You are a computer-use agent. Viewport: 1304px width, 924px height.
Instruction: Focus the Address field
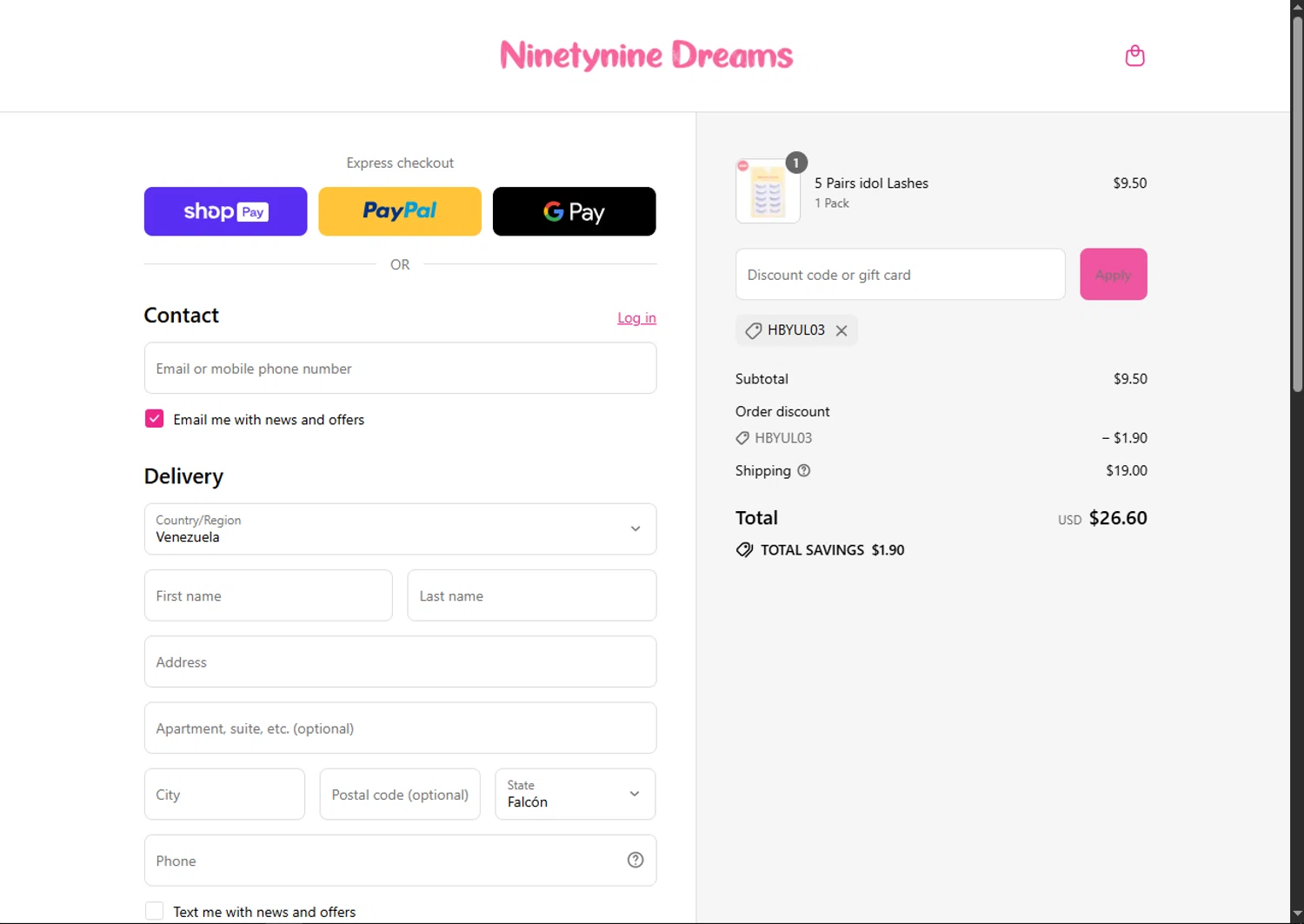pyautogui.click(x=400, y=661)
